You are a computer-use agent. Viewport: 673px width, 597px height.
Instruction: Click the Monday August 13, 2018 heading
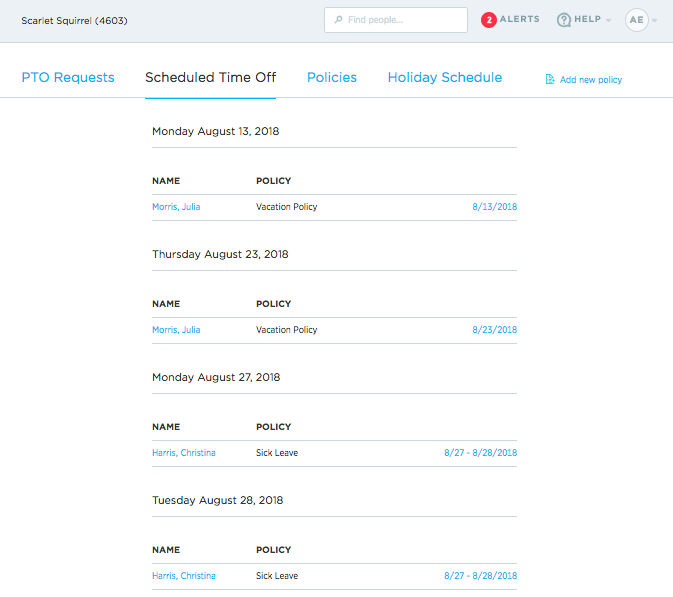[x=215, y=131]
